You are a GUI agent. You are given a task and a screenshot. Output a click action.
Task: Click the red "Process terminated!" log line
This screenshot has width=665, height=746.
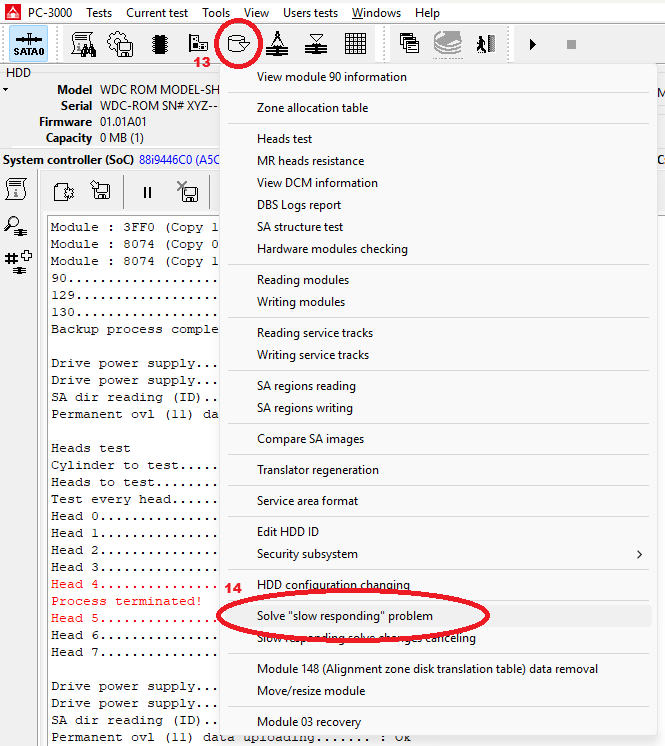coord(126,601)
